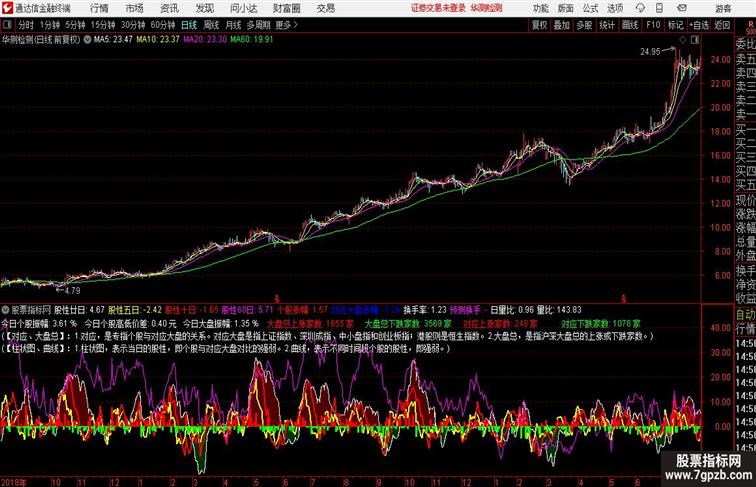Select the 周线 period tab
This screenshot has height=487, width=756.
(x=211, y=25)
